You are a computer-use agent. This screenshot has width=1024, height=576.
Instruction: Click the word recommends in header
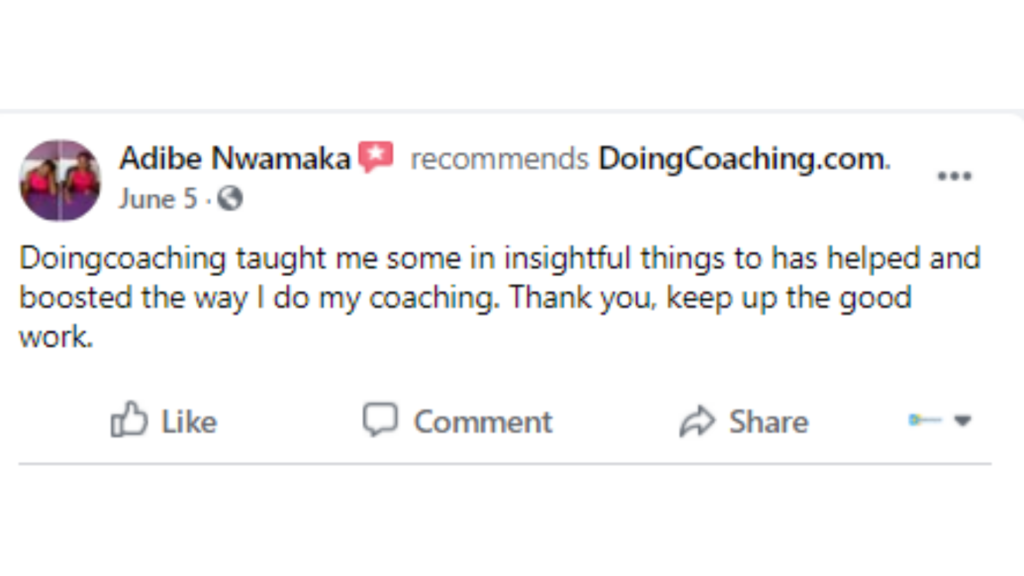pyautogui.click(x=500, y=159)
